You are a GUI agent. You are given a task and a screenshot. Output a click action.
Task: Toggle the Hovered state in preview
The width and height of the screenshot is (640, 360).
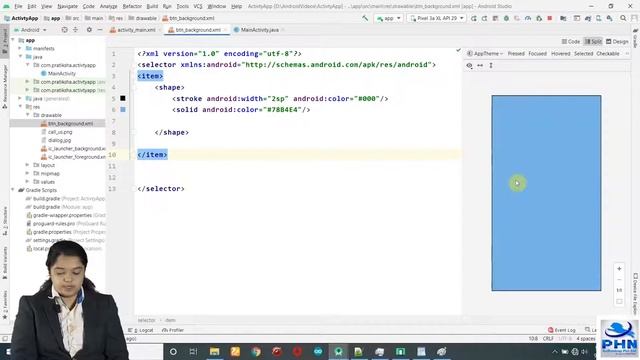click(x=560, y=53)
